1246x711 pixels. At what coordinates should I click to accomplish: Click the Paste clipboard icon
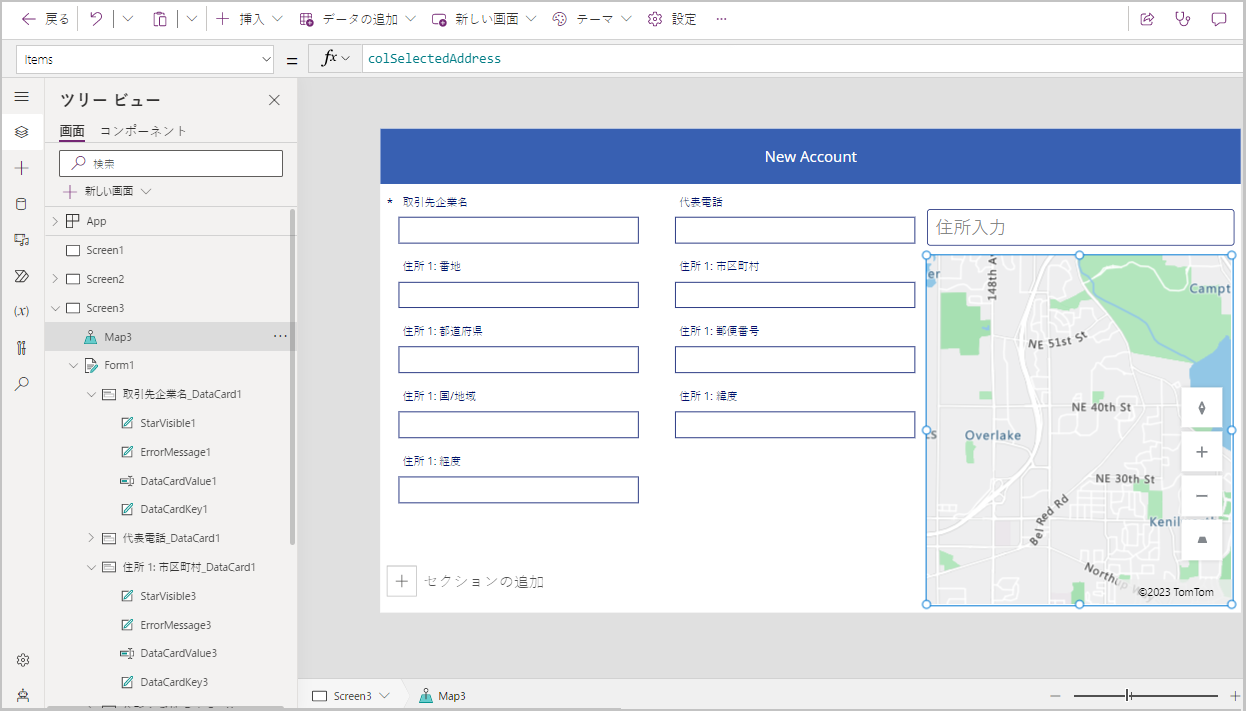tap(160, 19)
